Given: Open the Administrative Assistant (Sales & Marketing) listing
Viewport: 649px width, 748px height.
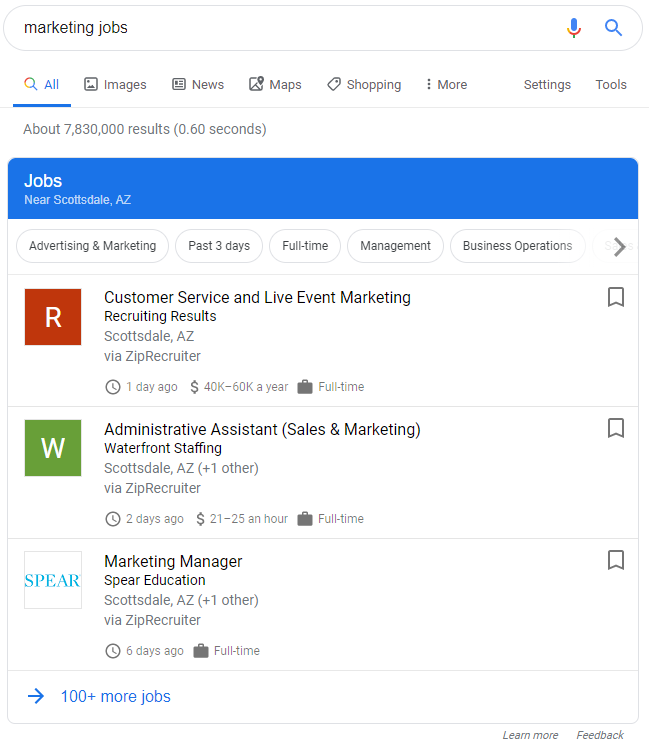Looking at the screenshot, I should click(262, 429).
